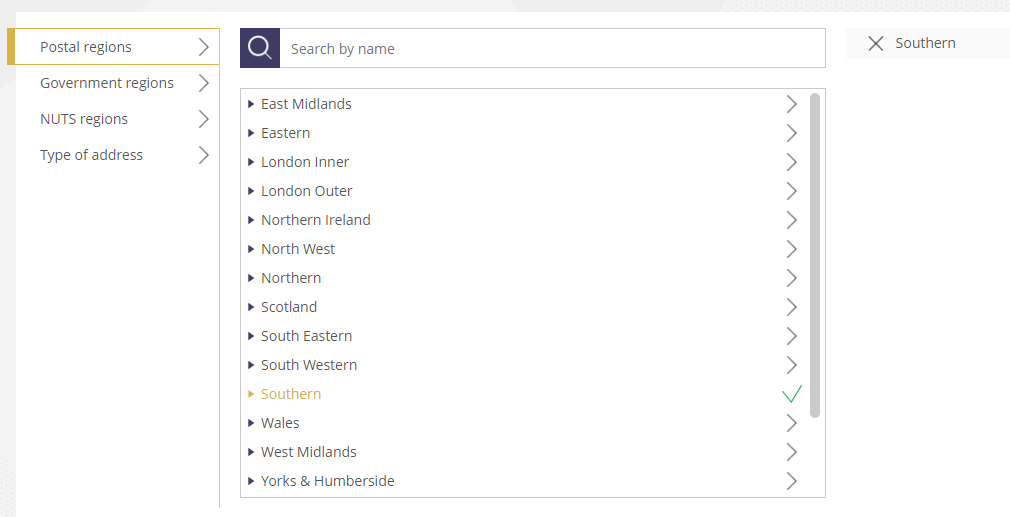Select the Eastern region row

pos(286,133)
